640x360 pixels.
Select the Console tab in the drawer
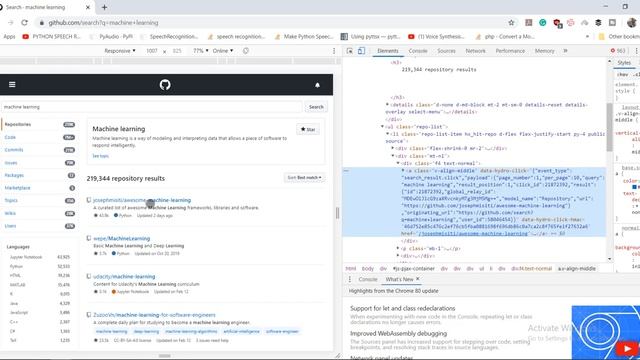tap(368, 279)
